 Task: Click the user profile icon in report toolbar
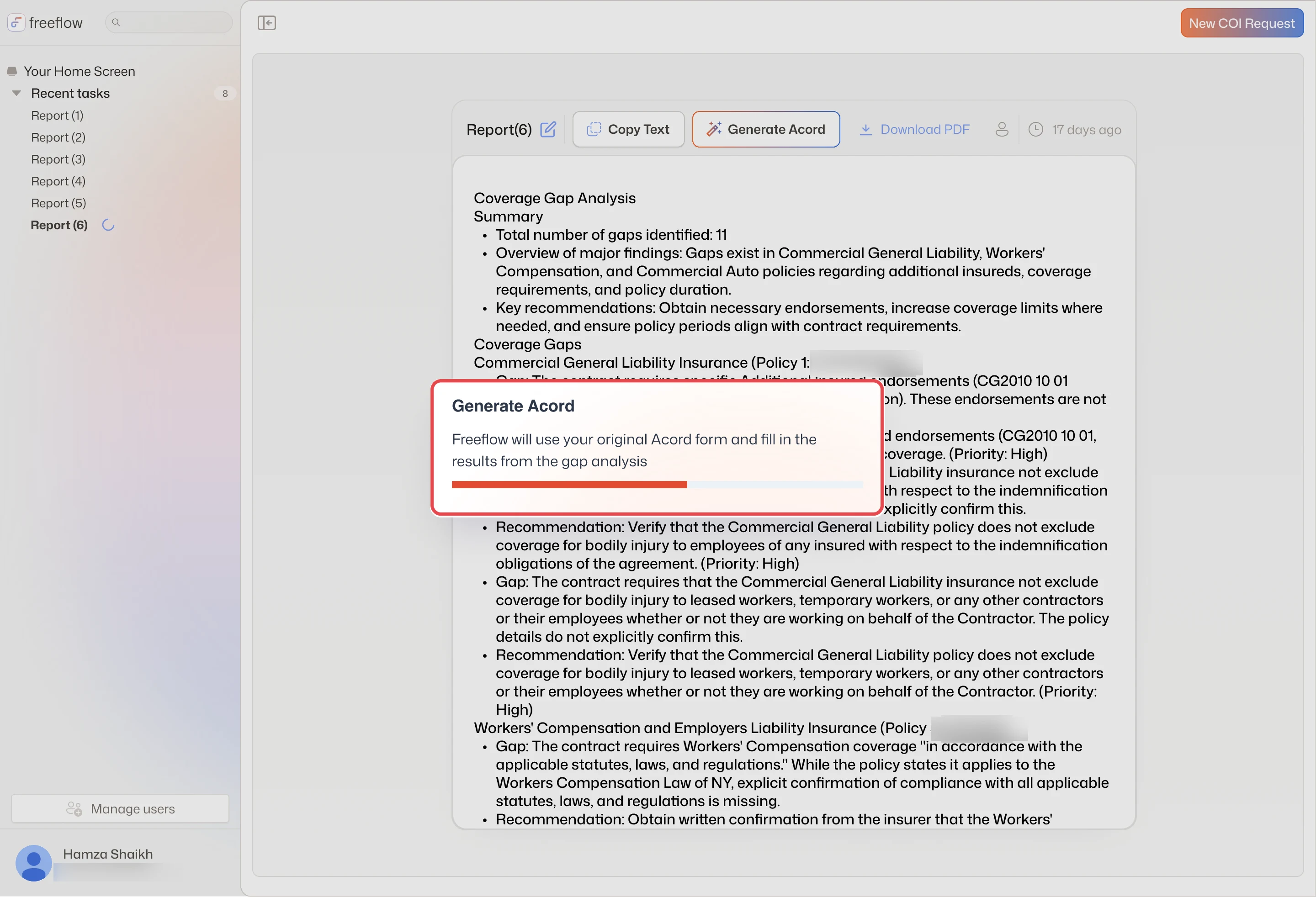pyautogui.click(x=1002, y=130)
